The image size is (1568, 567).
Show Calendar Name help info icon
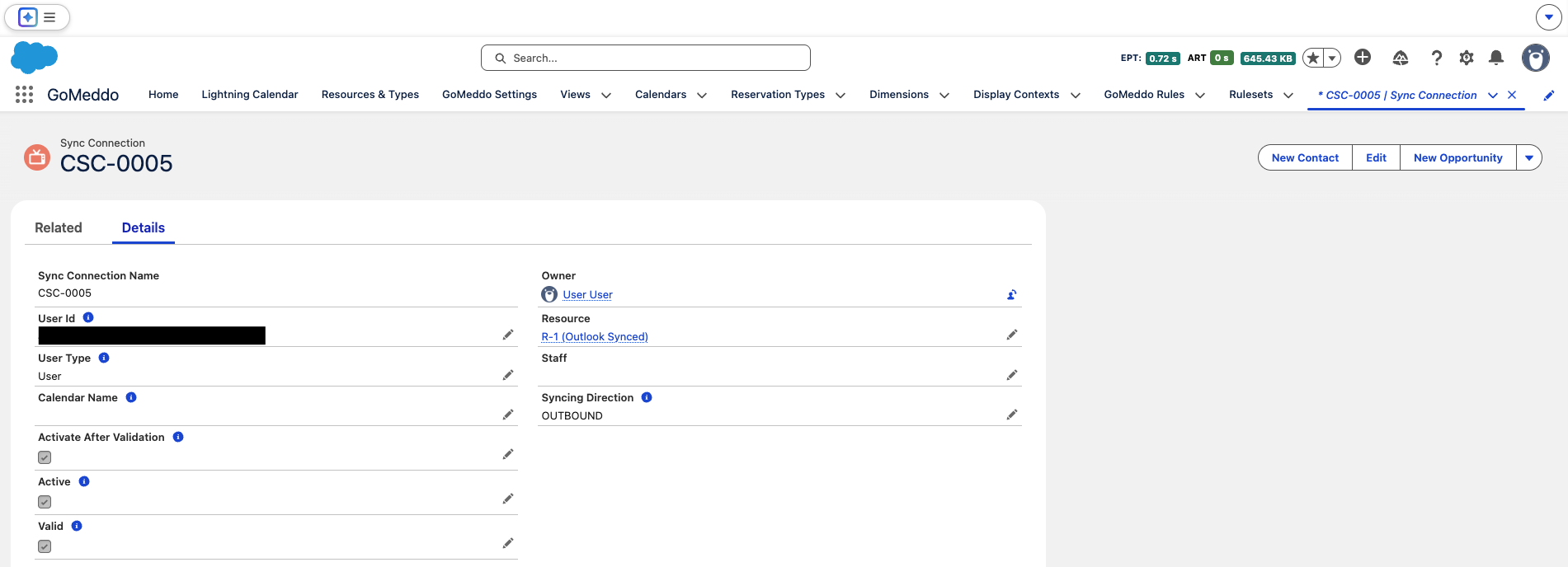click(131, 397)
